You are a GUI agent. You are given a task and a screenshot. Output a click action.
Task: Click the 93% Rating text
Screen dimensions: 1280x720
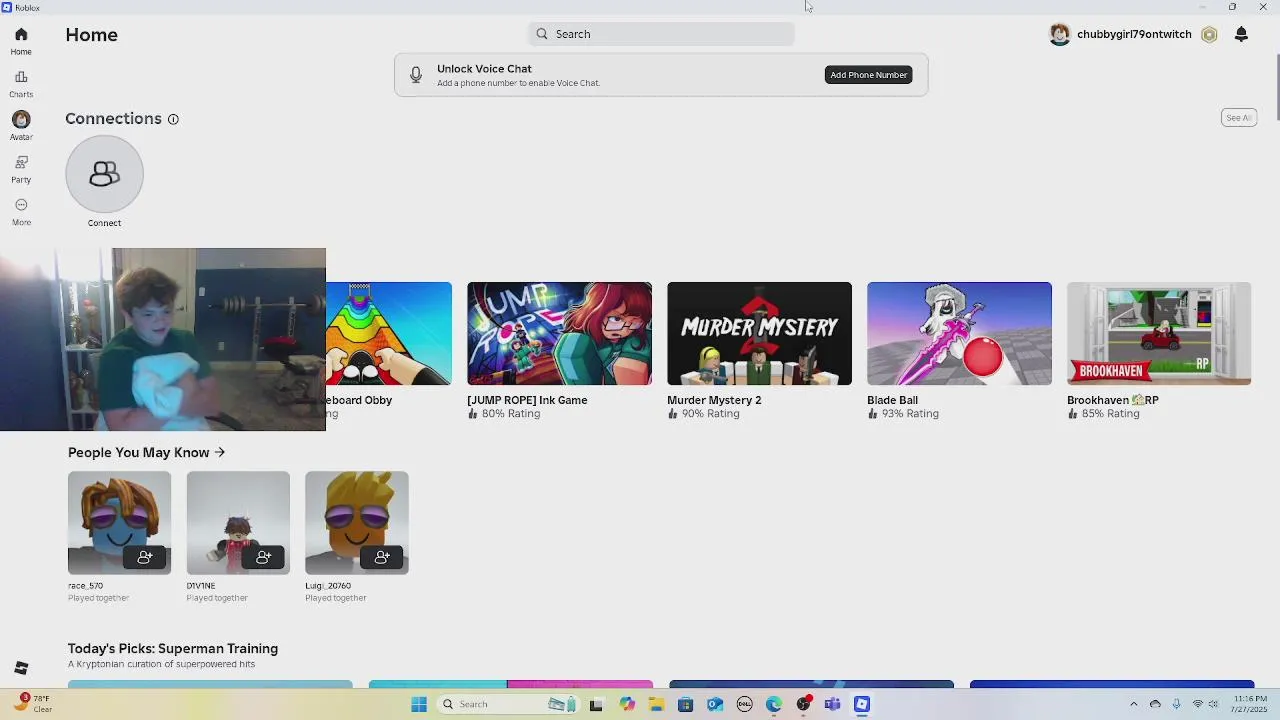[910, 414]
